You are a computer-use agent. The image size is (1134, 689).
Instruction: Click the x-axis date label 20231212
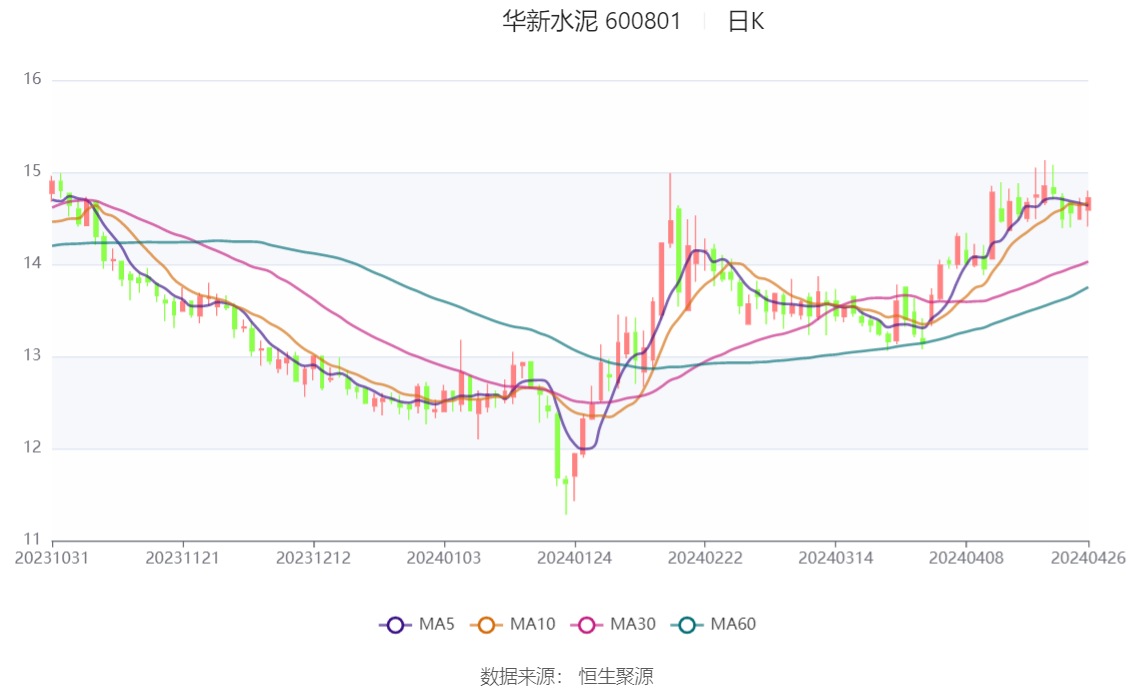tap(313, 558)
